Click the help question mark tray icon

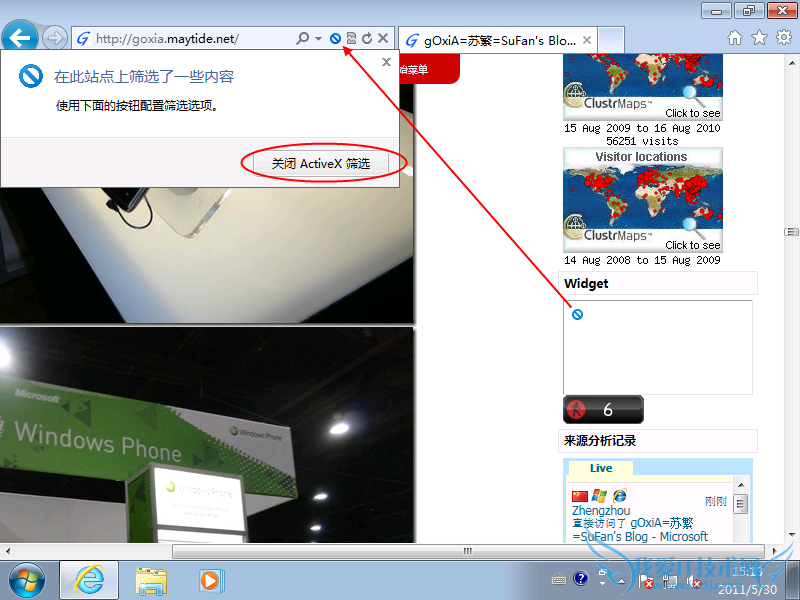pos(581,578)
